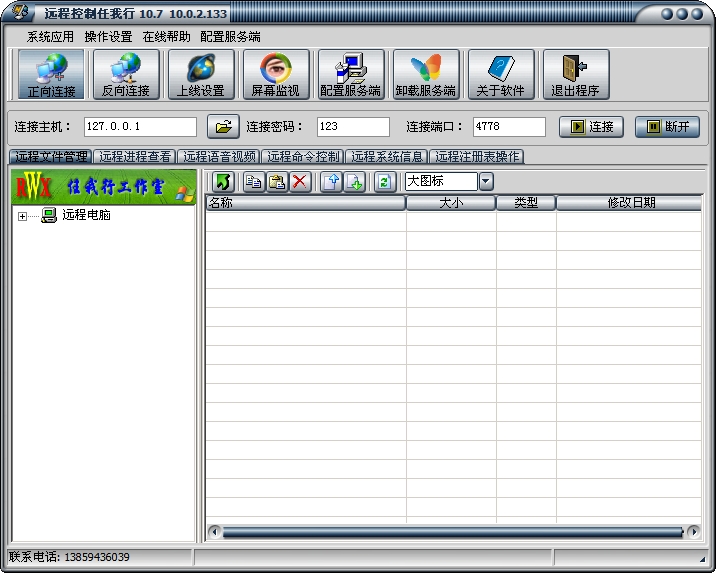Click the copy file icon

(x=254, y=181)
